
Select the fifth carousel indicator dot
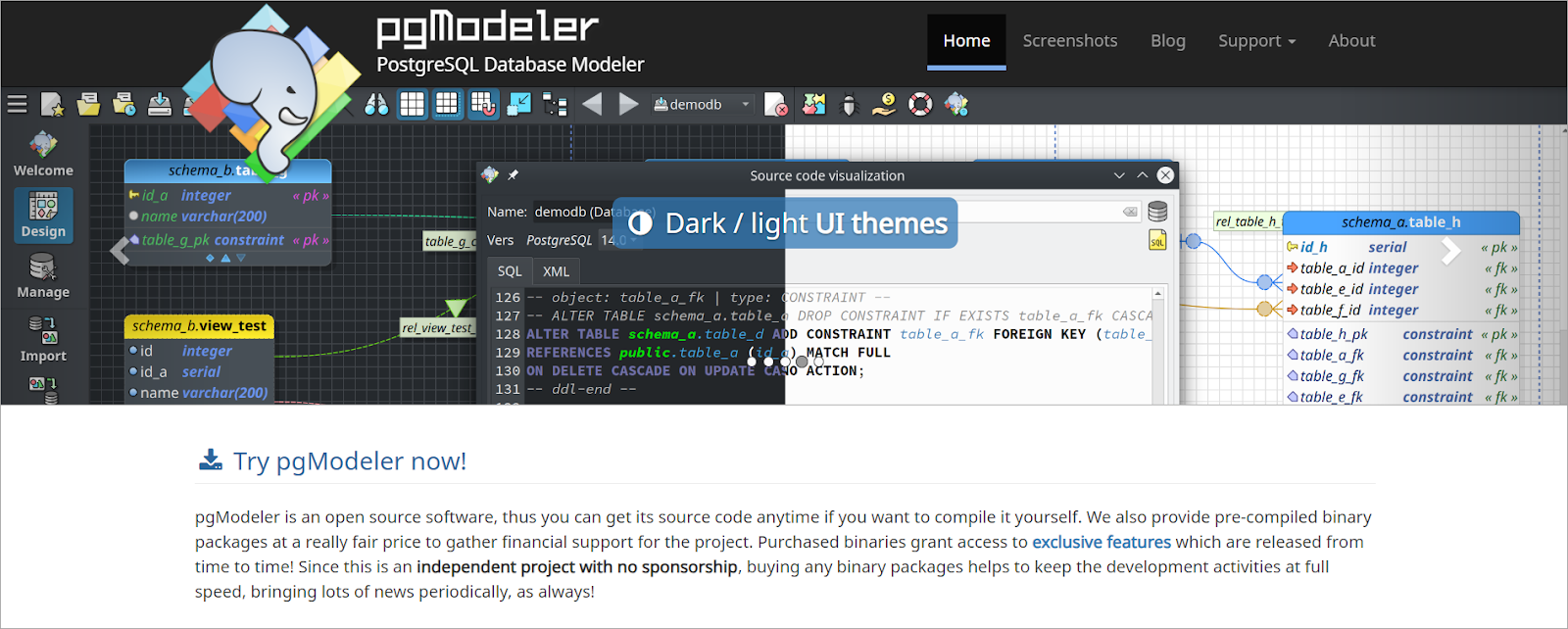click(819, 362)
